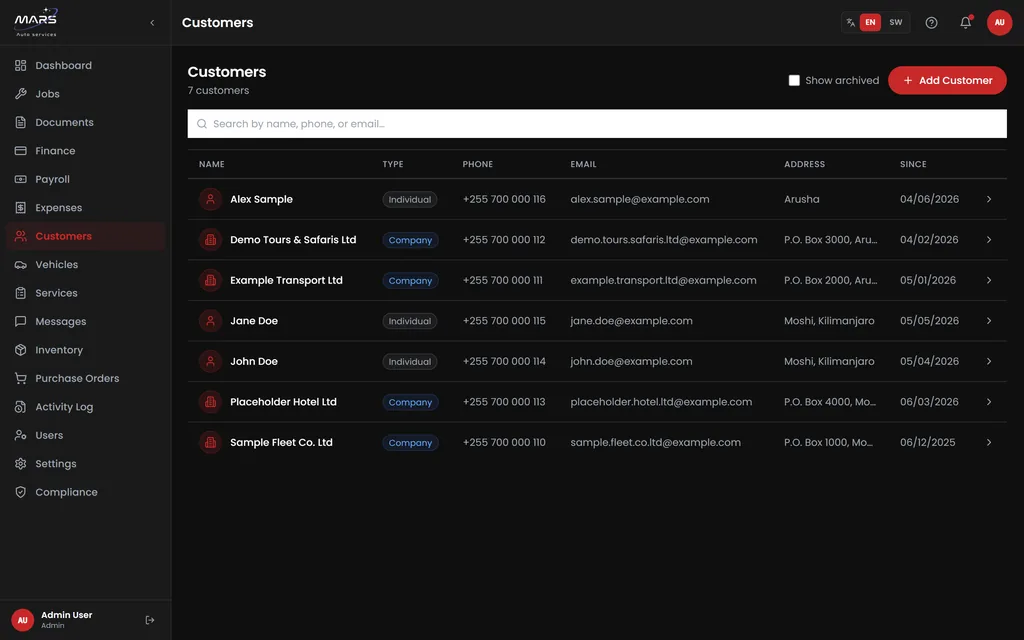The height and width of the screenshot is (640, 1024).
Task: Click the Jobs wrench icon
Action: point(20,94)
